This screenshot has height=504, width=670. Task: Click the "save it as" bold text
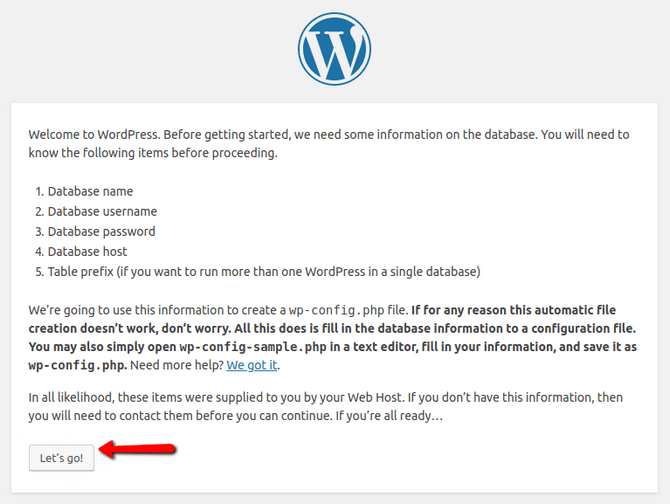coord(610,347)
